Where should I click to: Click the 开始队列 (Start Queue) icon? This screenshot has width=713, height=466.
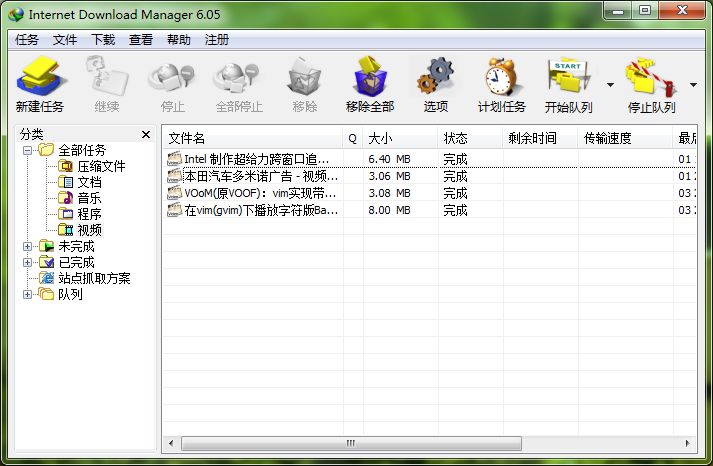pos(568,76)
